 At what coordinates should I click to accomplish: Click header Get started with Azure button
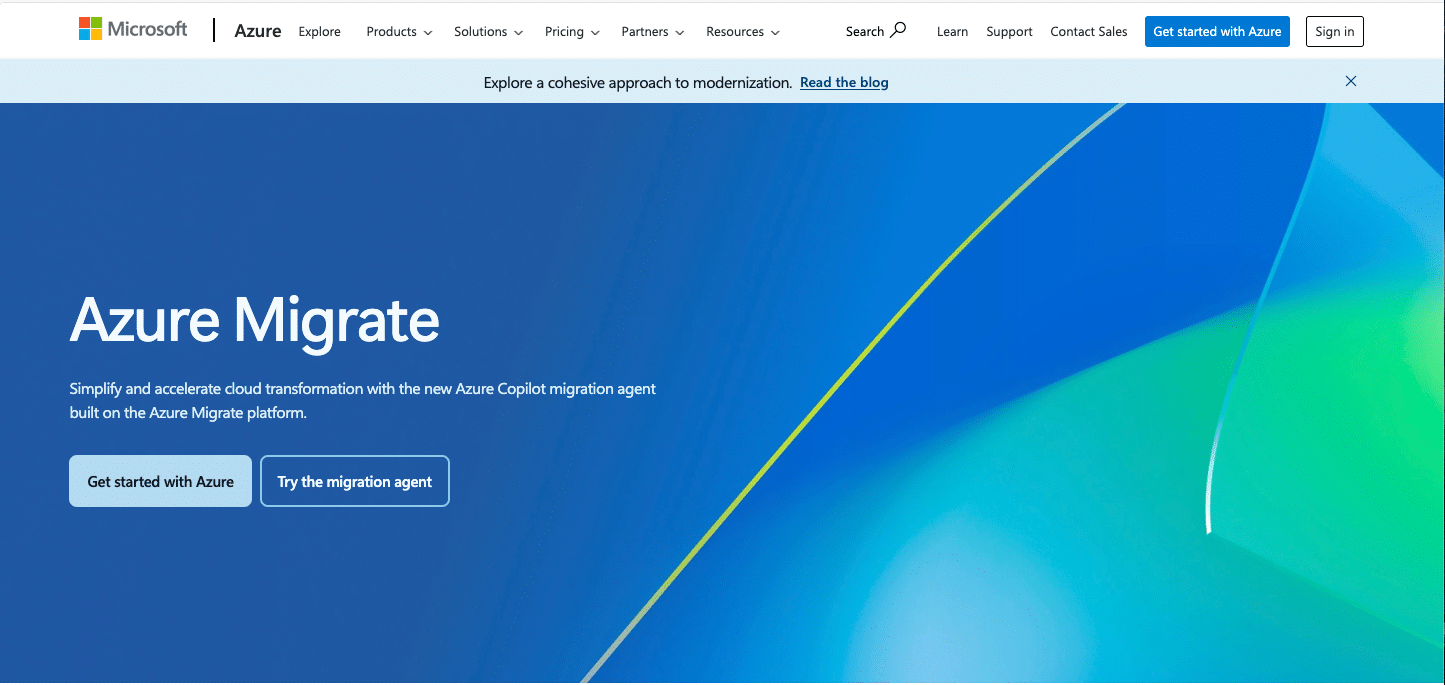(1217, 31)
